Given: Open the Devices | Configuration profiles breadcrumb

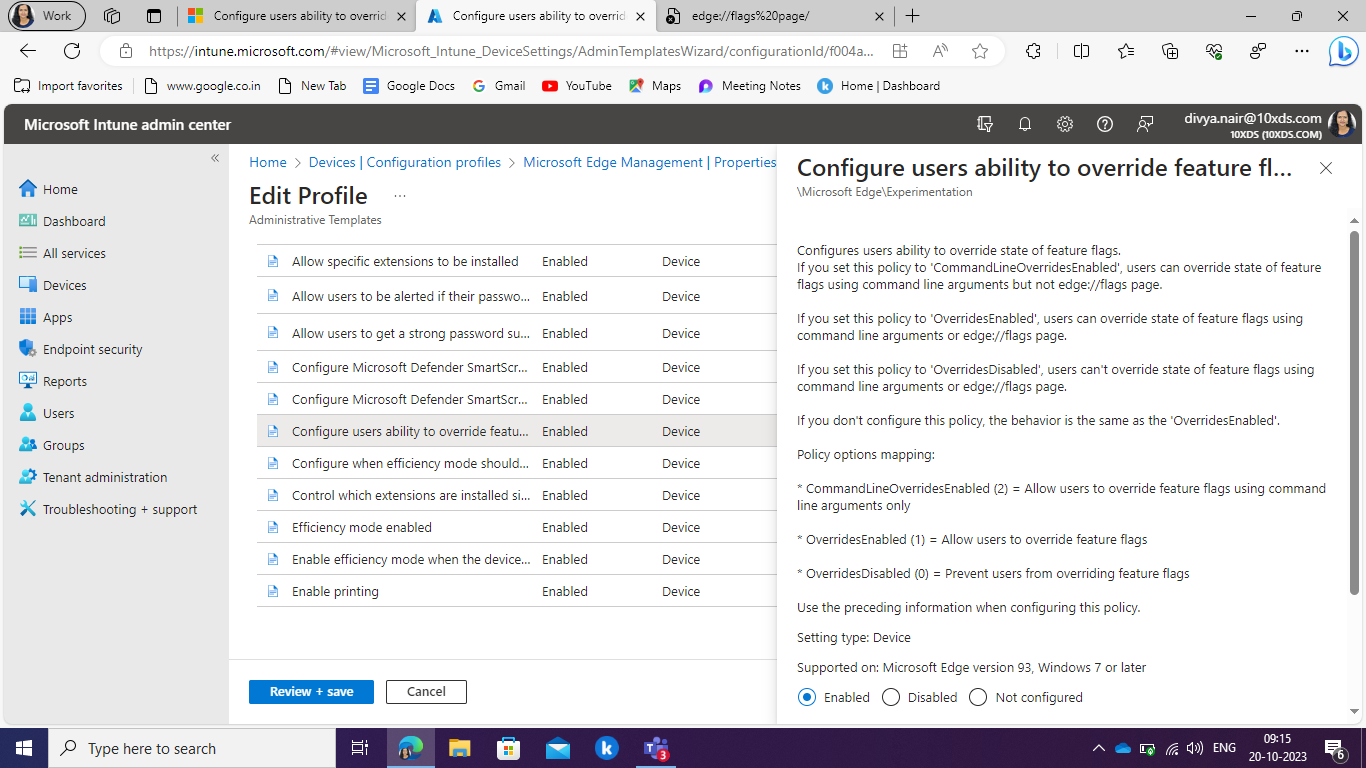Looking at the screenshot, I should tap(405, 162).
